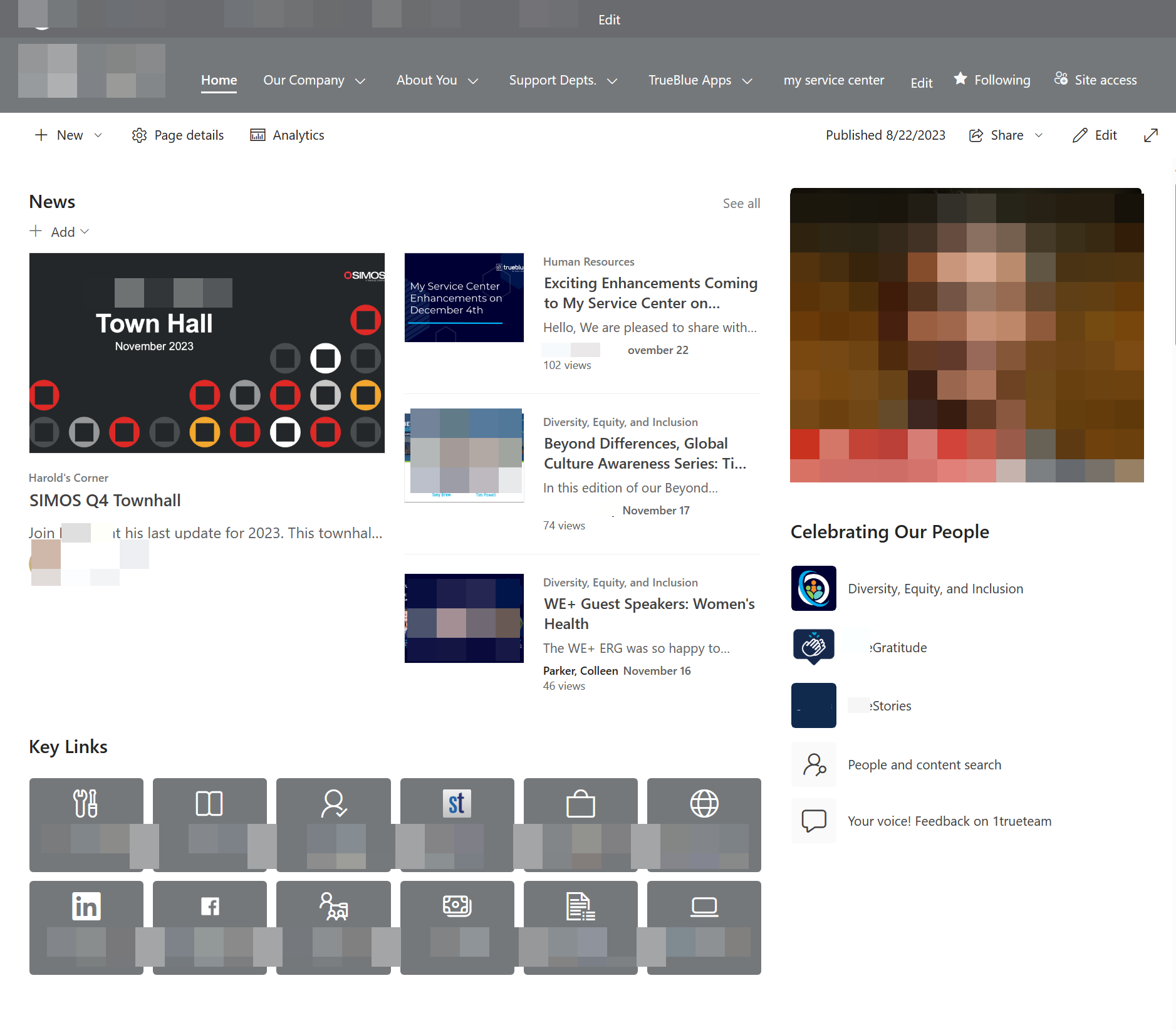The image size is (1176, 1030).
Task: Open the SIMOS Q4 Townhall thumbnail
Action: (206, 353)
